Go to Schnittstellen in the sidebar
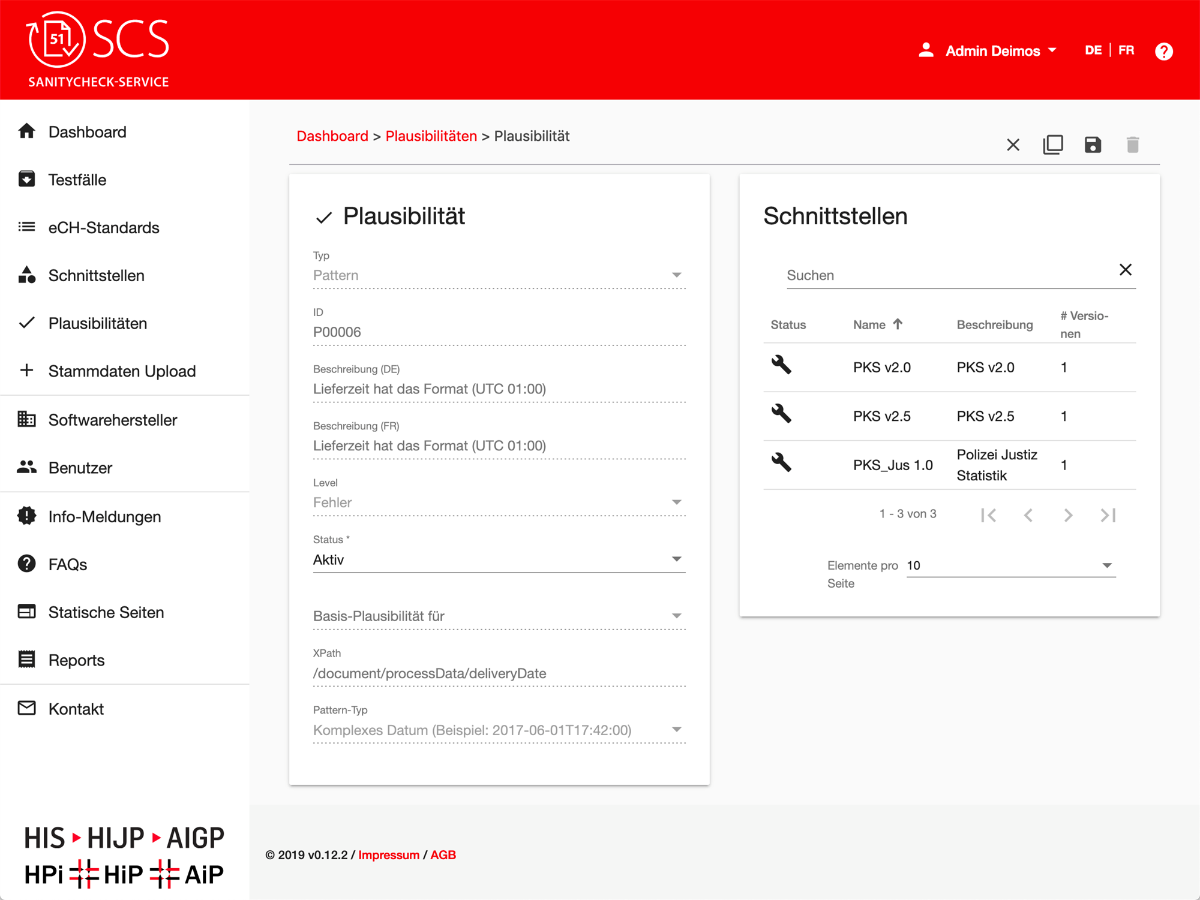The height and width of the screenshot is (900, 1200). click(x=96, y=276)
